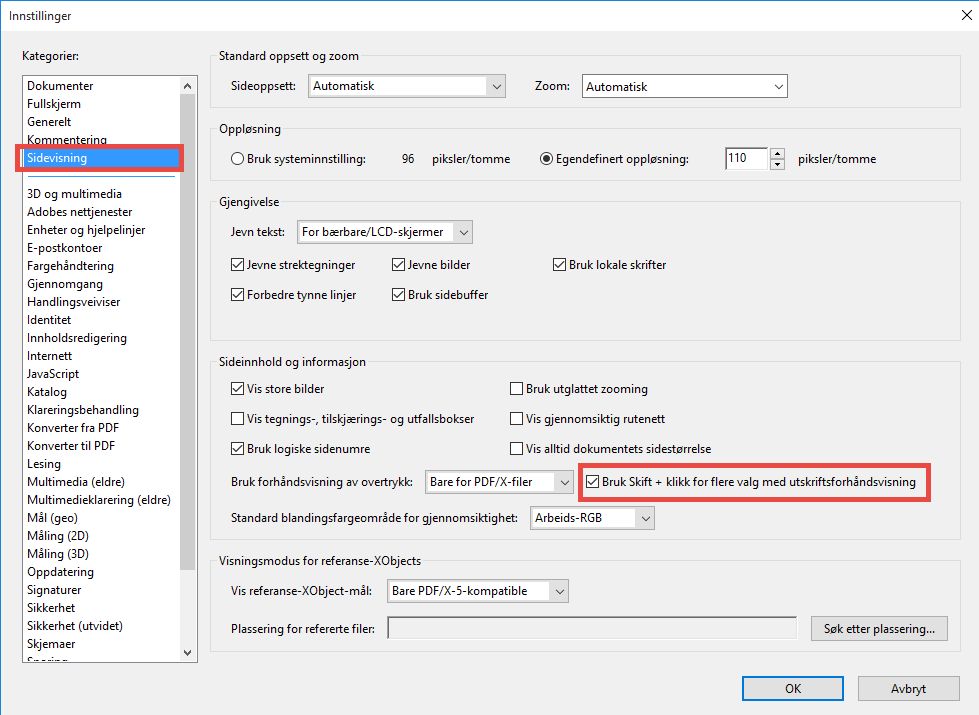Choose Enheter og hjelpelinjer category

[x=86, y=230]
